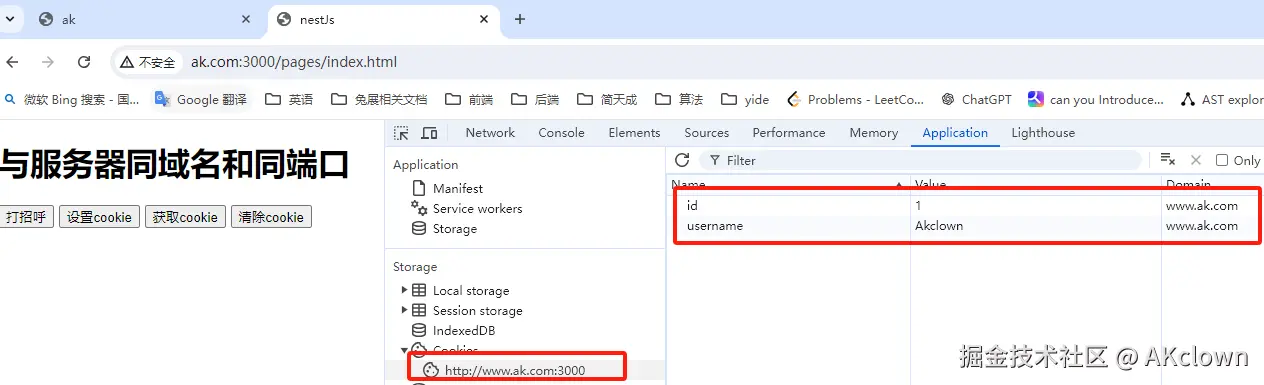Viewport: 1264px width, 385px height.
Task: Click the browser forward arrow
Action: [x=48, y=62]
